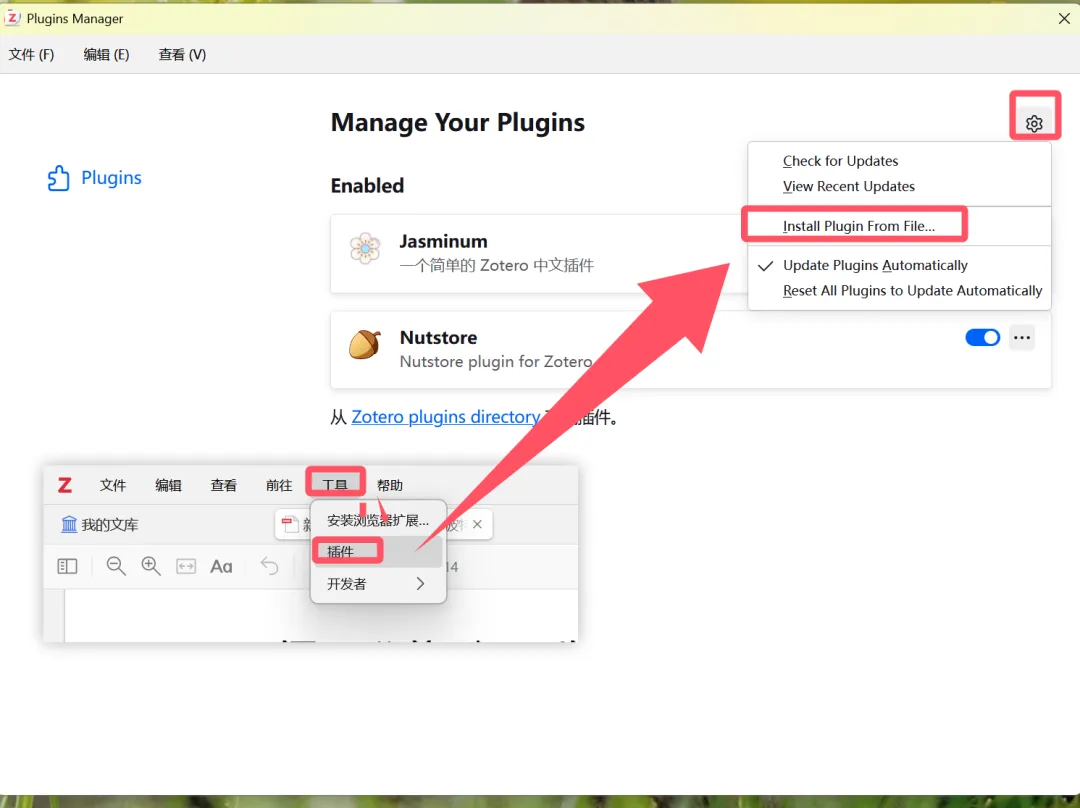The height and width of the screenshot is (808, 1080).
Task: Open the 查看 (V) menu
Action: pos(182,54)
